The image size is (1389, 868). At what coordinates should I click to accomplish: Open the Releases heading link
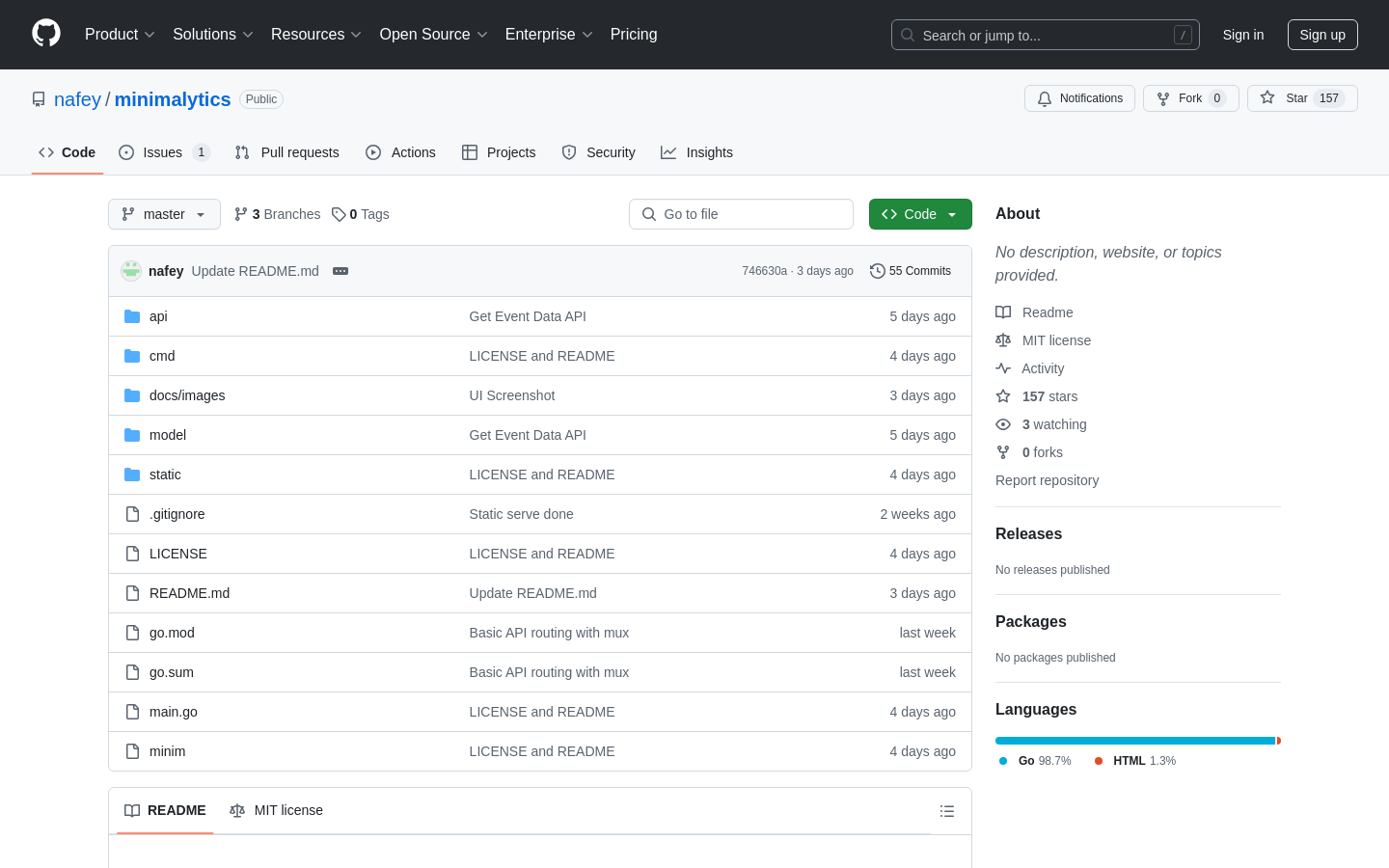coord(1028,533)
